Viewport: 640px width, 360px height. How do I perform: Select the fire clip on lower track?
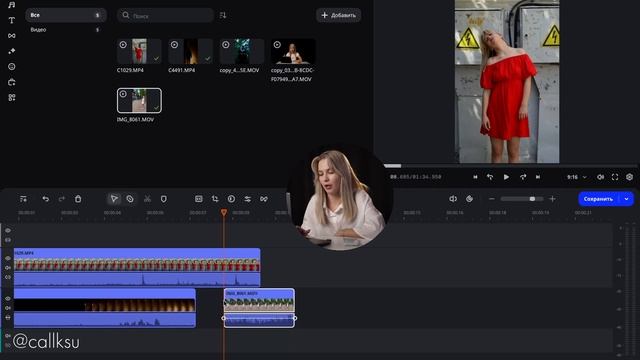tap(105, 308)
